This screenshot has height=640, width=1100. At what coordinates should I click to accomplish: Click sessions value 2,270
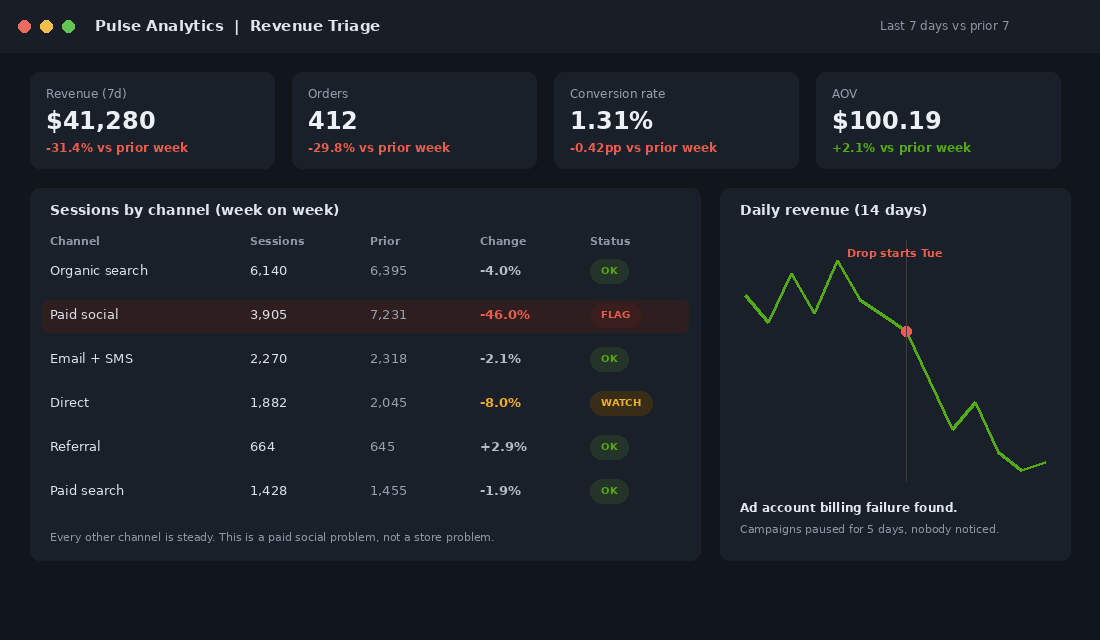pyautogui.click(x=269, y=359)
